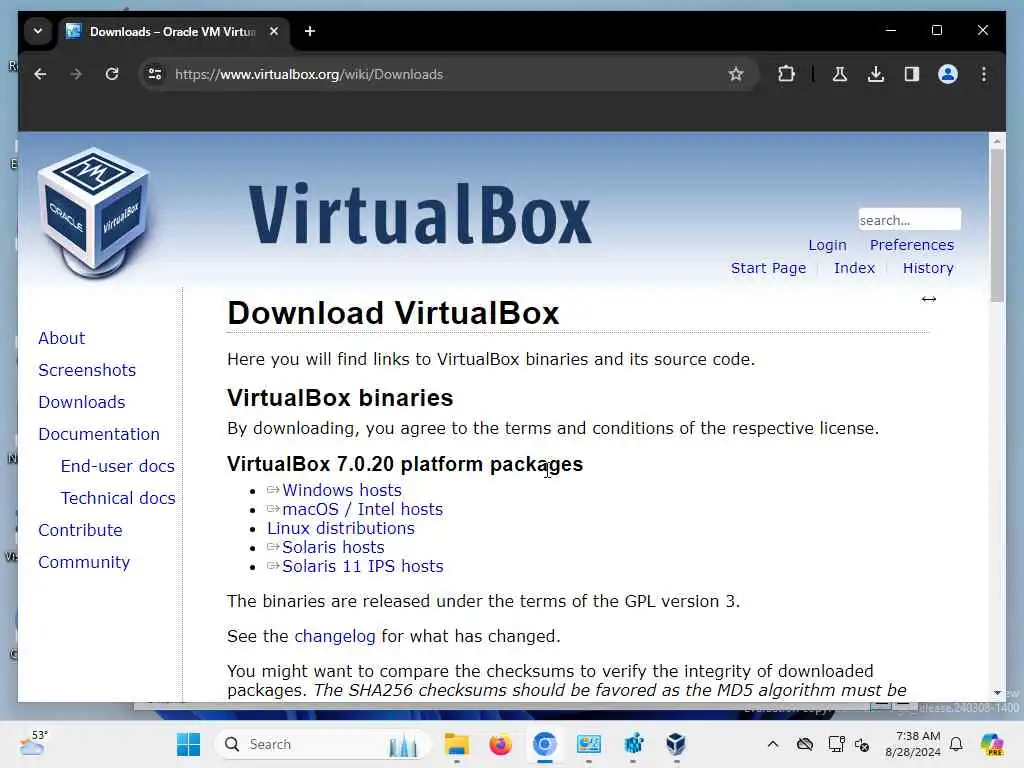The width and height of the screenshot is (1024, 768).
Task: Open Chrome Labs flask icon
Action: [840, 74]
